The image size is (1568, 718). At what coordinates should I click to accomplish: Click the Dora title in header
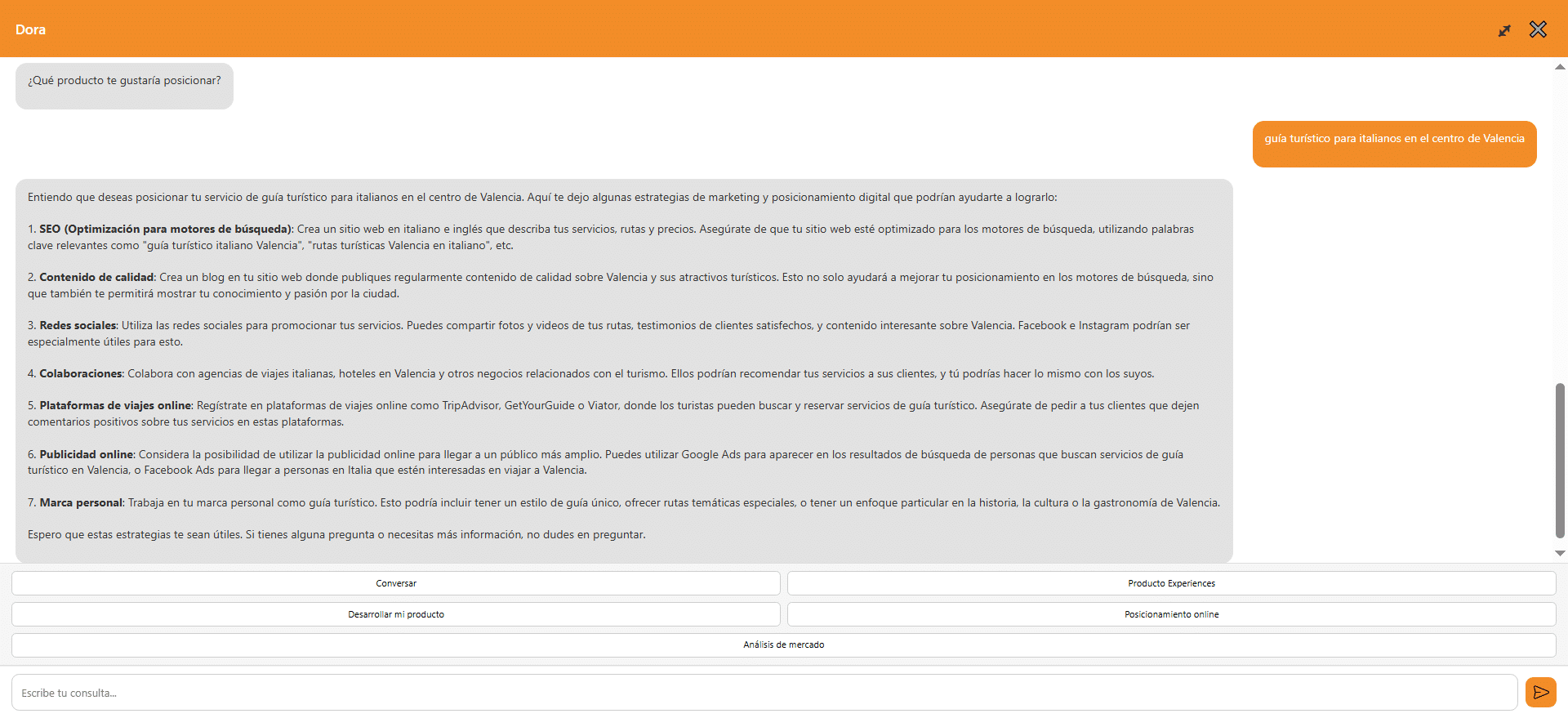coord(30,29)
